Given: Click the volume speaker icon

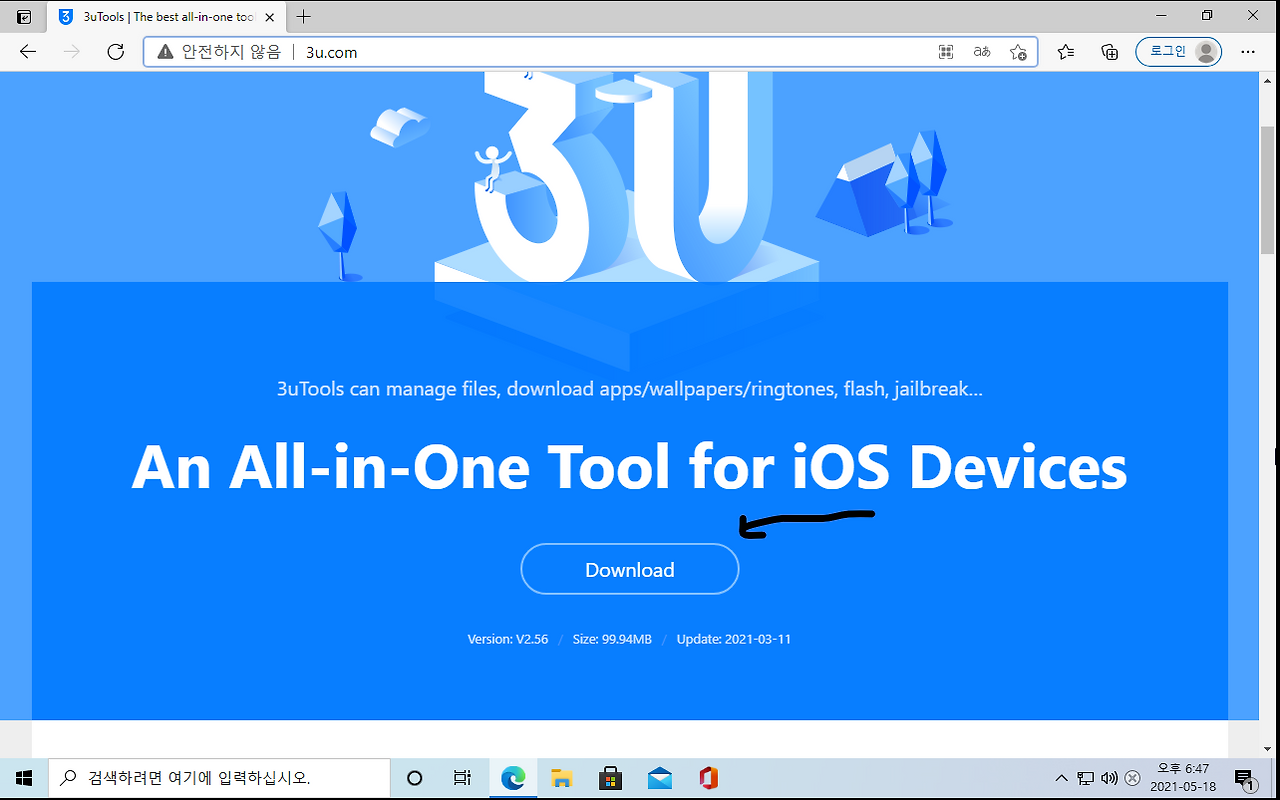Looking at the screenshot, I should coord(1109,778).
